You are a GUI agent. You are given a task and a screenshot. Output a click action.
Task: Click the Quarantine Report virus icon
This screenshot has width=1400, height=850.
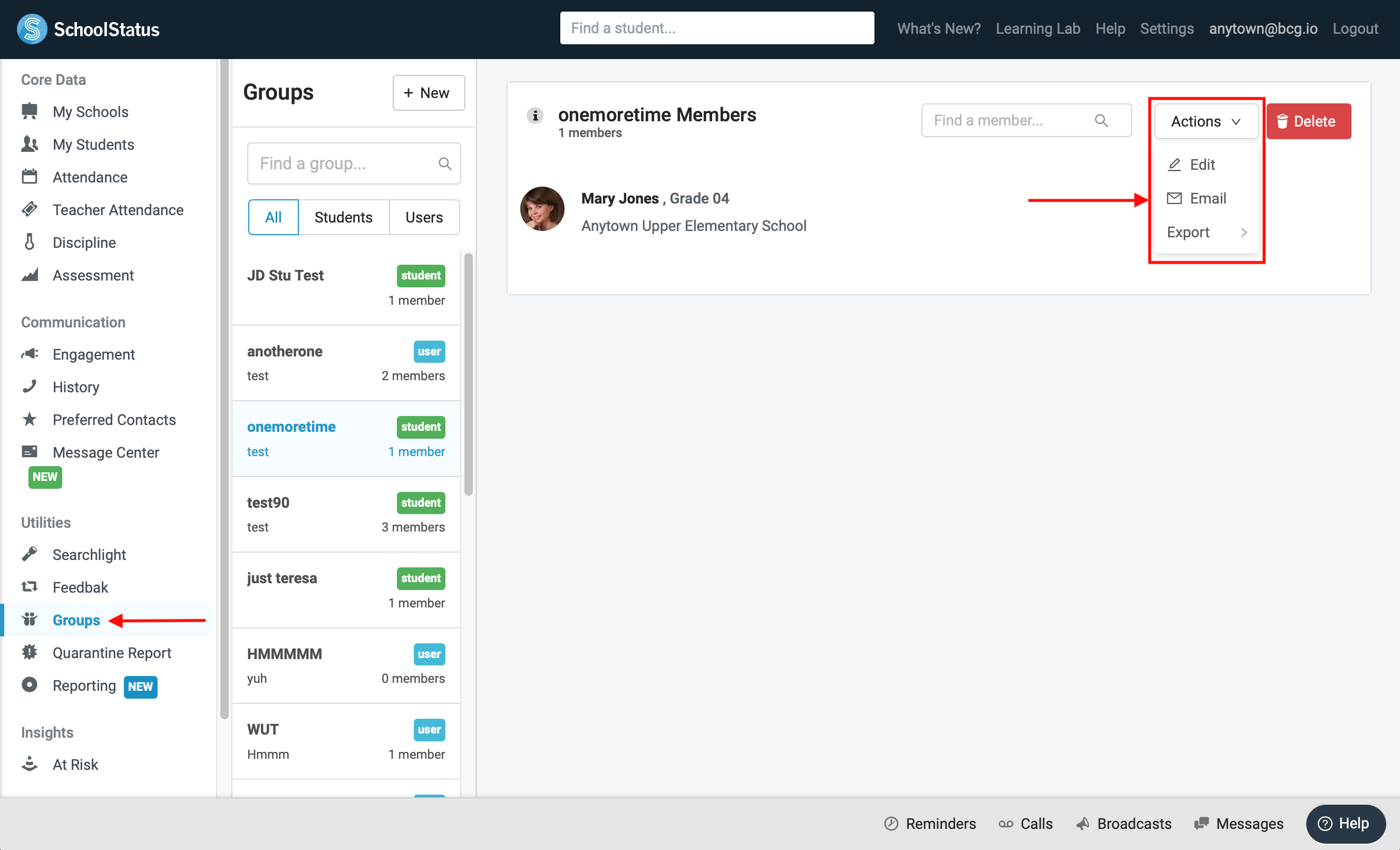[30, 652]
